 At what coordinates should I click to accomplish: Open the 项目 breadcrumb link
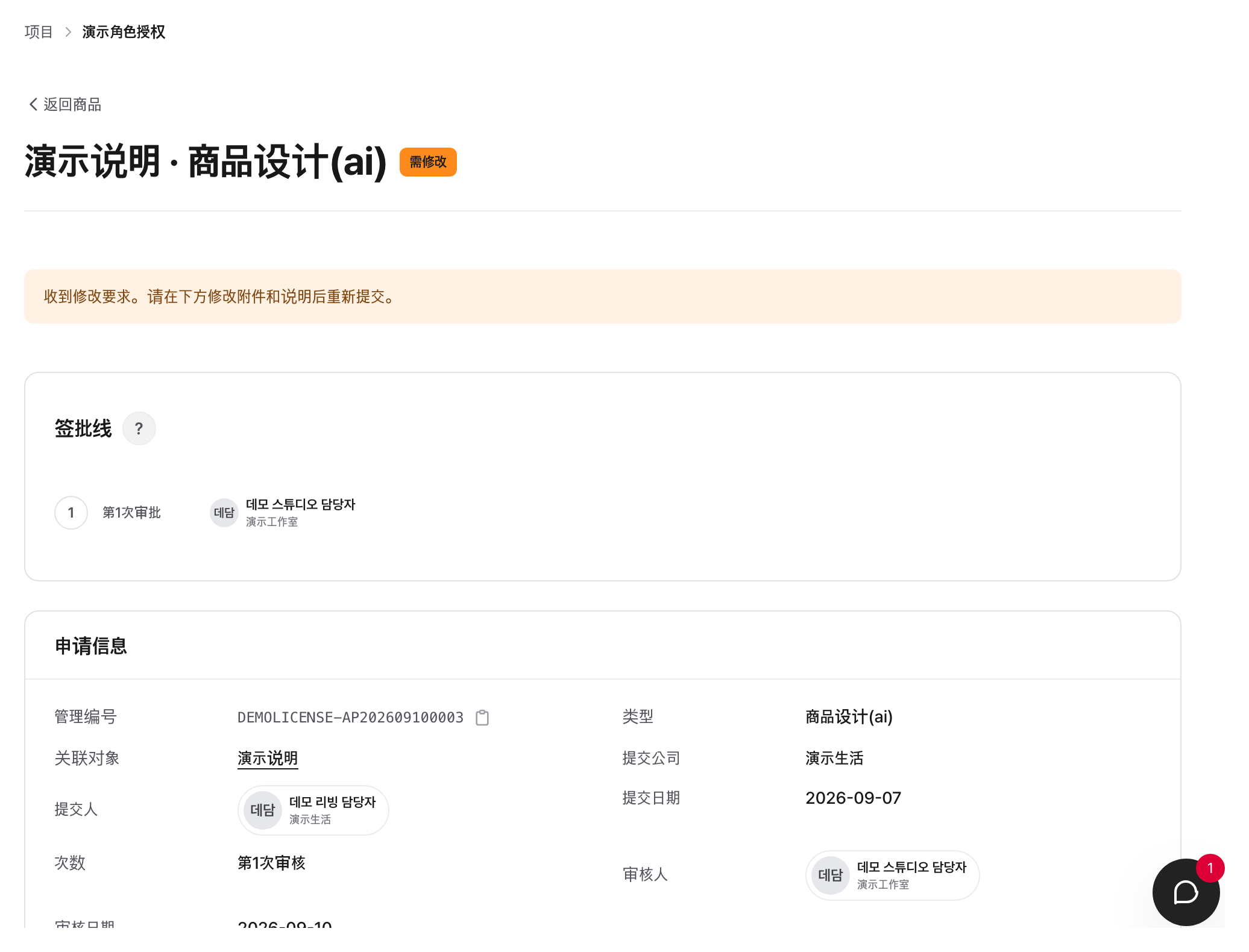(x=39, y=32)
